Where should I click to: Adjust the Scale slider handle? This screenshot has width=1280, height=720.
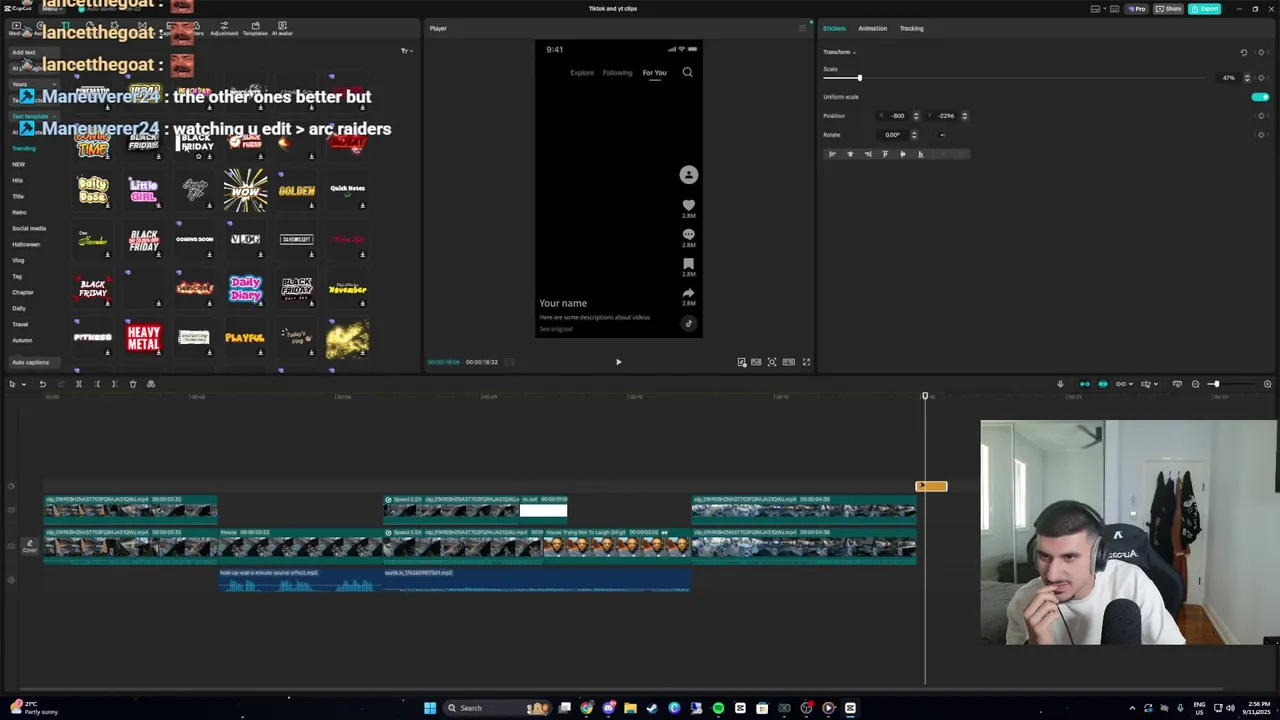point(859,78)
